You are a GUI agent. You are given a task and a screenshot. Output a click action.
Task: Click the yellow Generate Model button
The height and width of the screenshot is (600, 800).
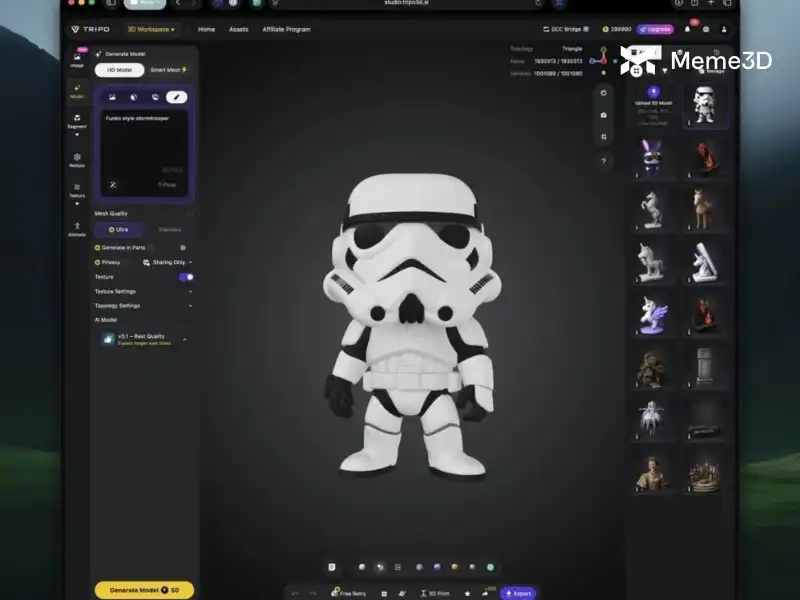point(144,590)
